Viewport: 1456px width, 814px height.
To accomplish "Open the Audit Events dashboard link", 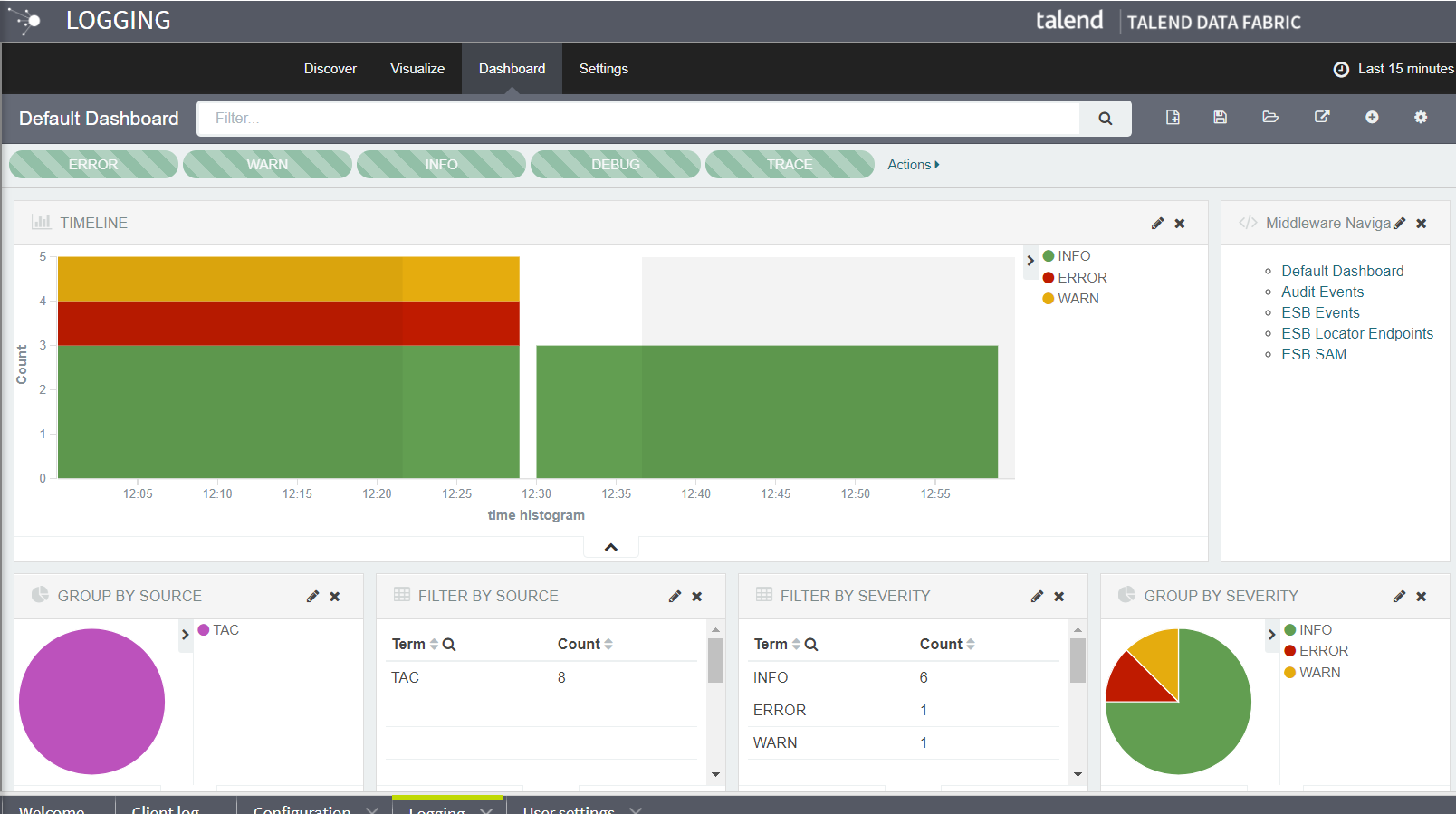I will pyautogui.click(x=1322, y=292).
